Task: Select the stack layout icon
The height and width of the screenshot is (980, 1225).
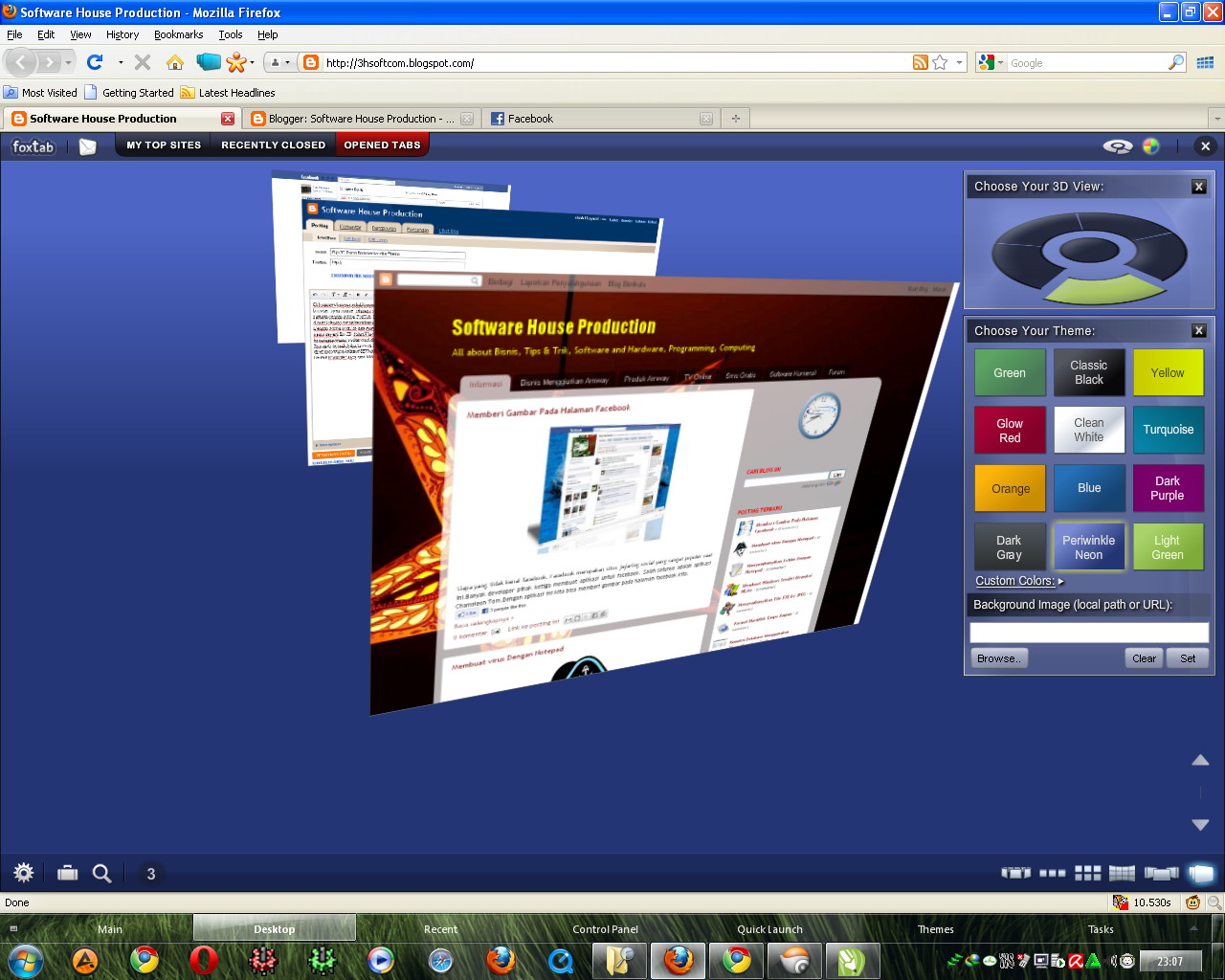Action: pos(1201,873)
